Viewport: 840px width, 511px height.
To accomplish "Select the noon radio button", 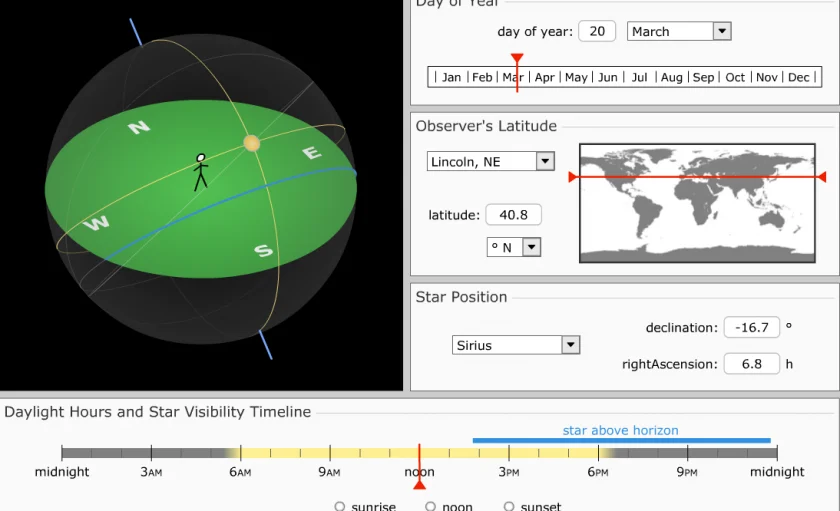I will pyautogui.click(x=430, y=506).
